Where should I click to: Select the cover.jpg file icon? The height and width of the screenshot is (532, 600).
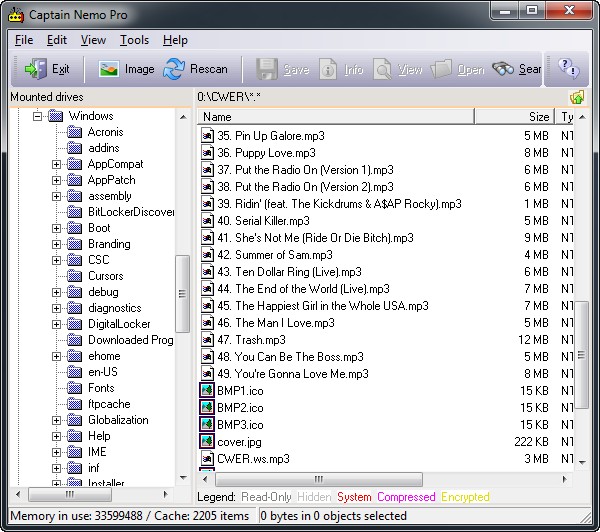(x=208, y=441)
